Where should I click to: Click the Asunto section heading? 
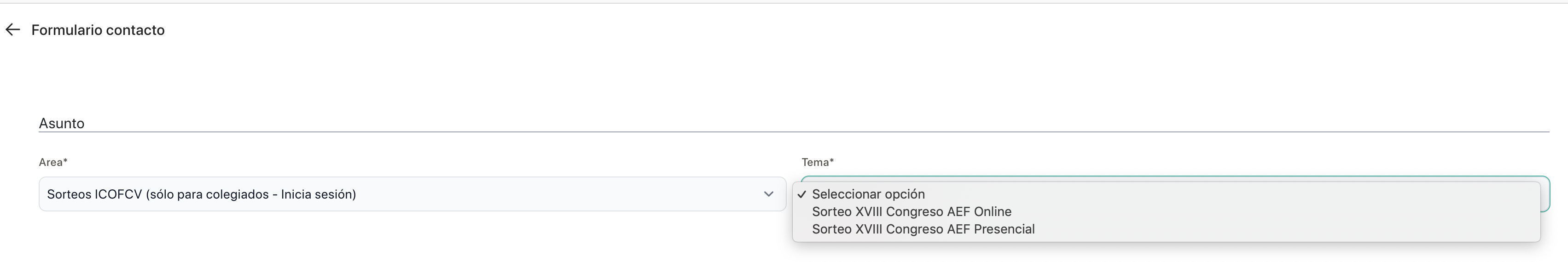[x=62, y=123]
